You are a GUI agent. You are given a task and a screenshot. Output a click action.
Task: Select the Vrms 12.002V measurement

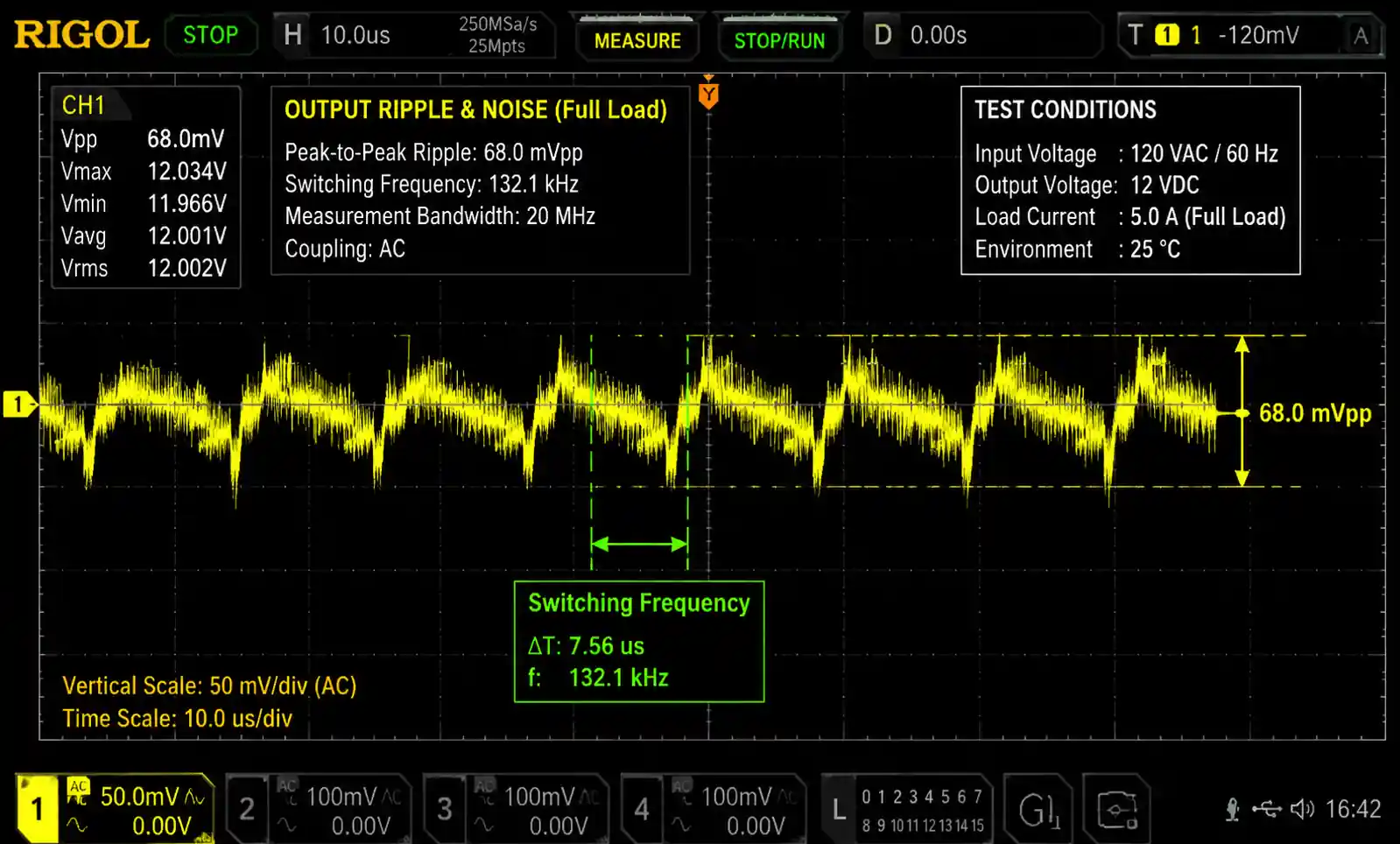point(144,268)
